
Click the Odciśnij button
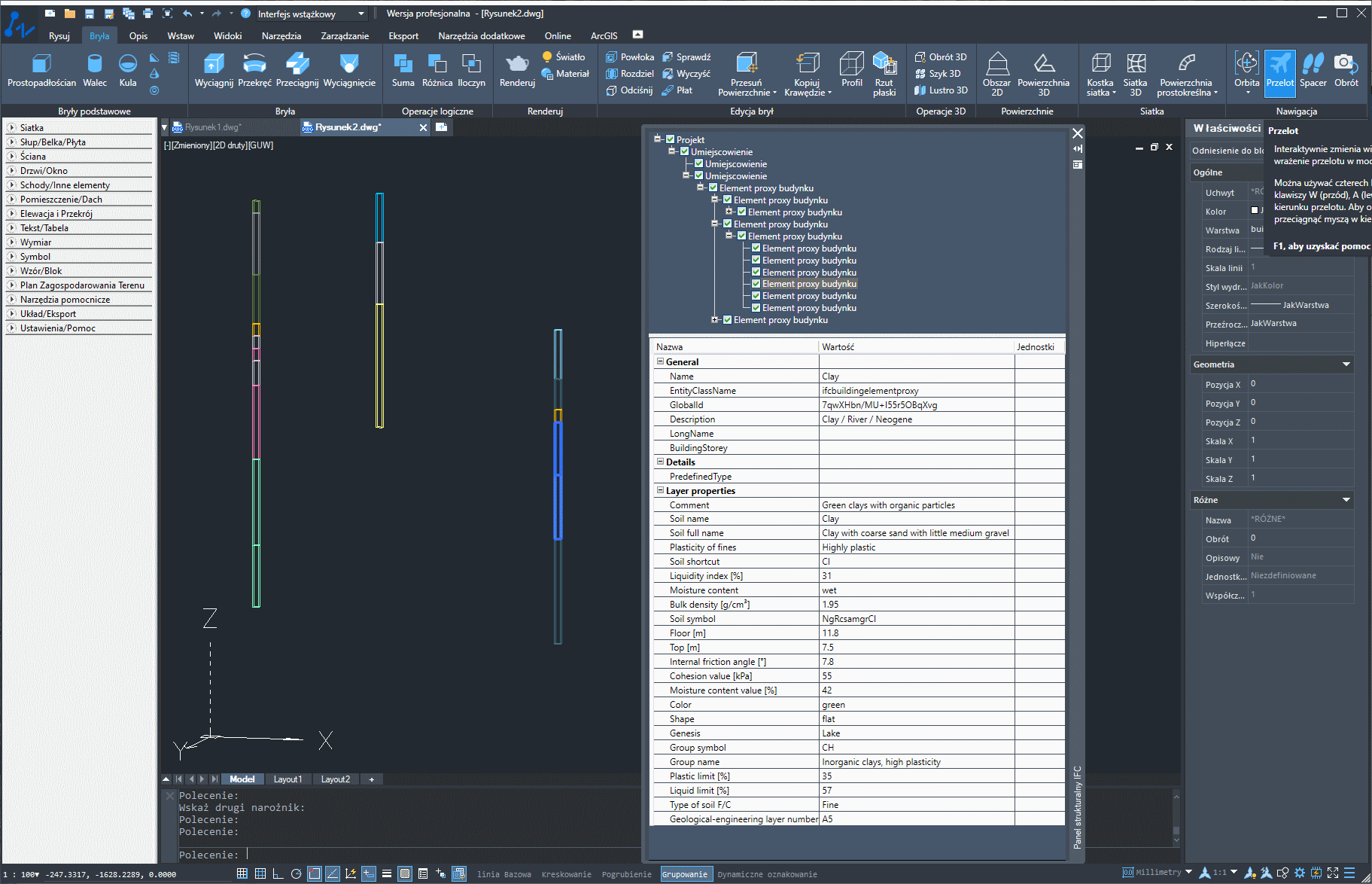pyautogui.click(x=629, y=90)
